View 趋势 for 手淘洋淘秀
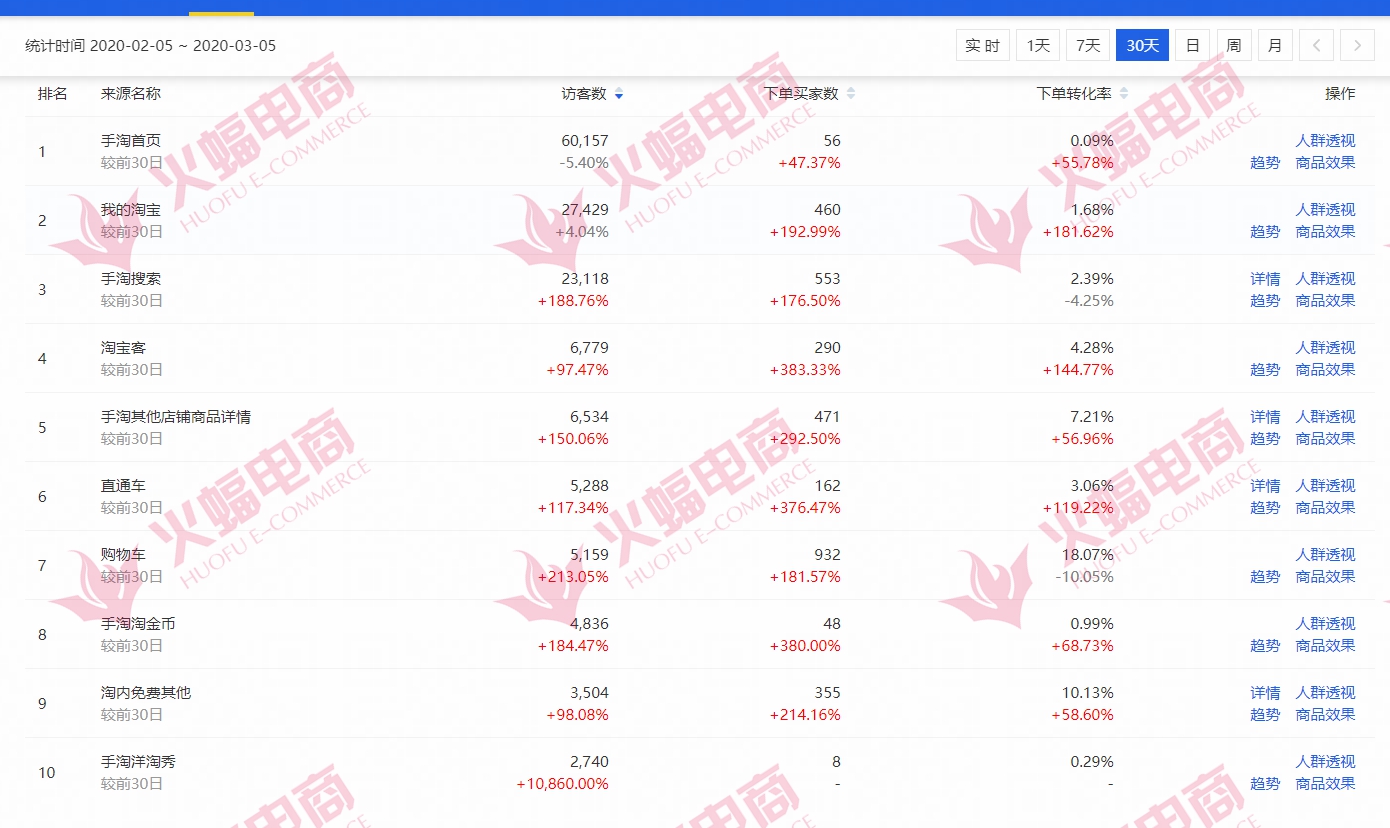 click(x=1265, y=784)
